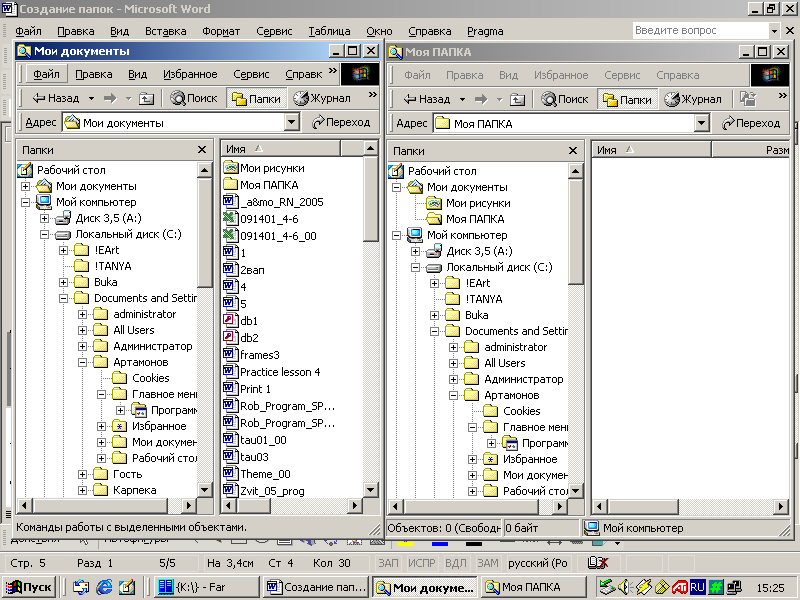Toggle Поиск pane in Моя ПАПКА window
800x600 pixels.
(x=565, y=99)
